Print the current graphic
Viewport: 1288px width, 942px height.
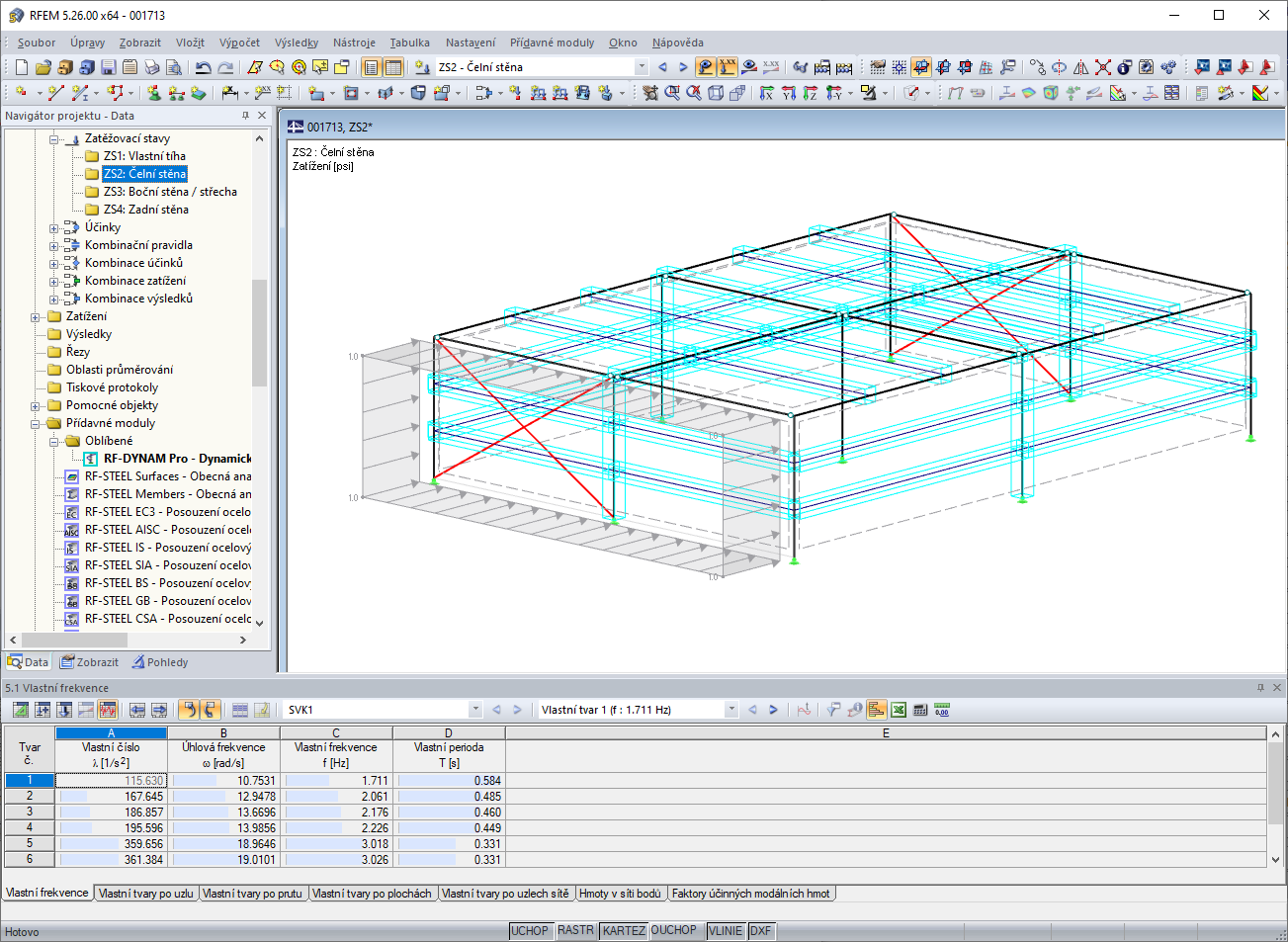point(151,67)
